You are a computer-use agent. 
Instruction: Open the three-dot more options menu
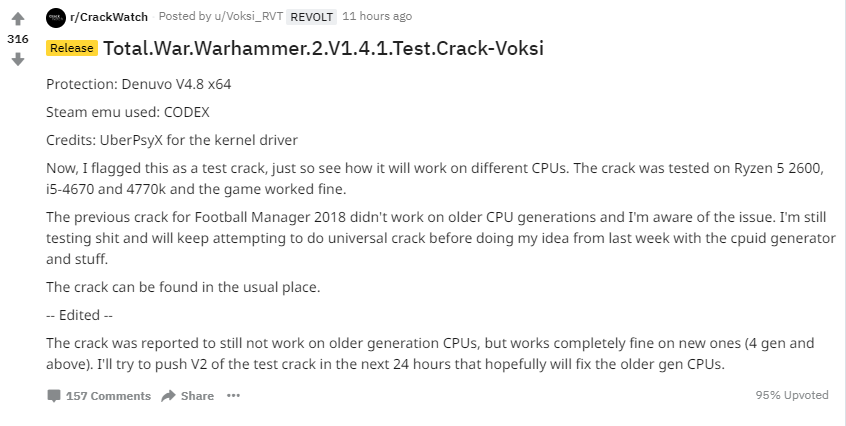[233, 396]
